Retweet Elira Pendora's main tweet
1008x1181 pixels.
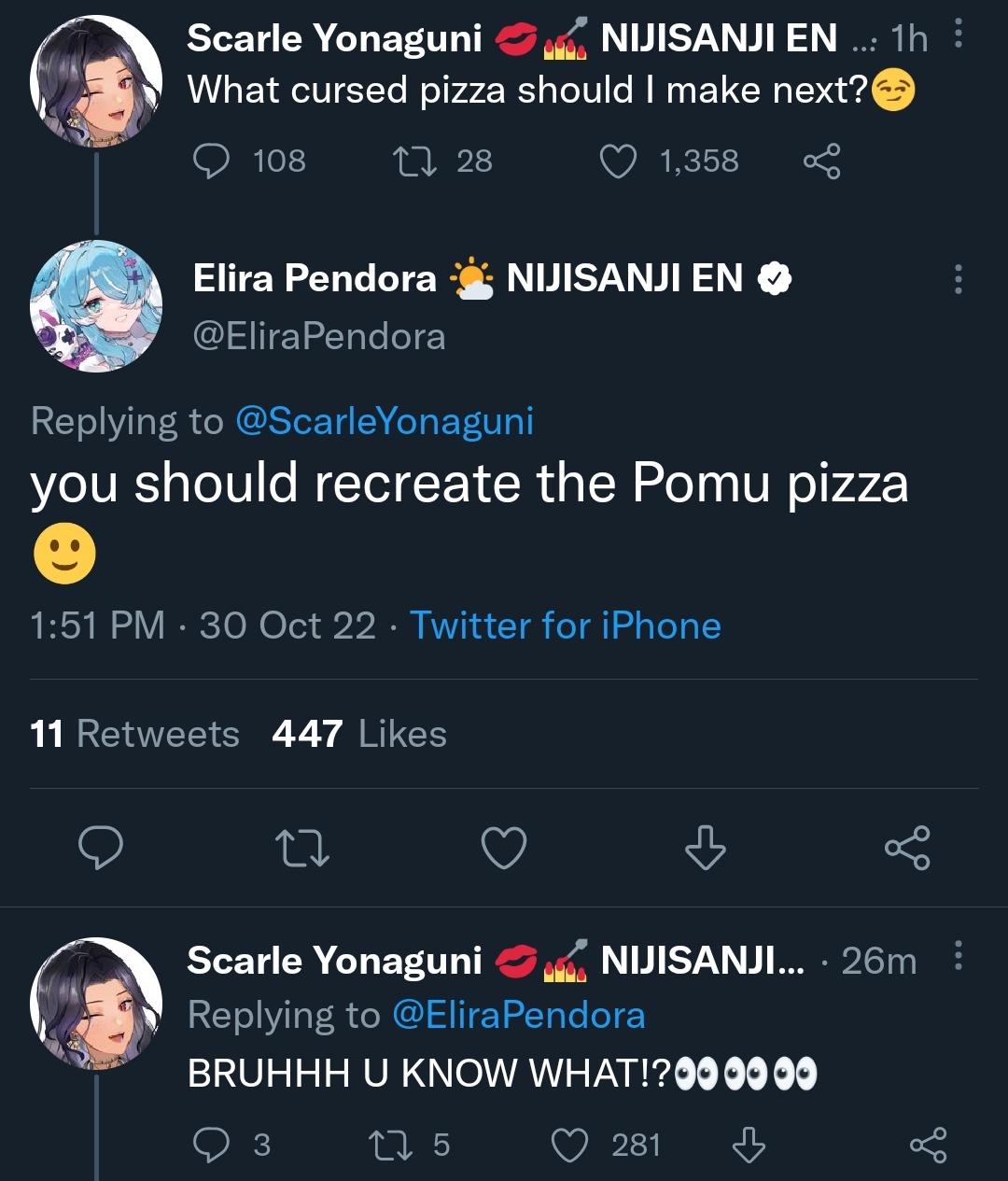click(x=302, y=848)
